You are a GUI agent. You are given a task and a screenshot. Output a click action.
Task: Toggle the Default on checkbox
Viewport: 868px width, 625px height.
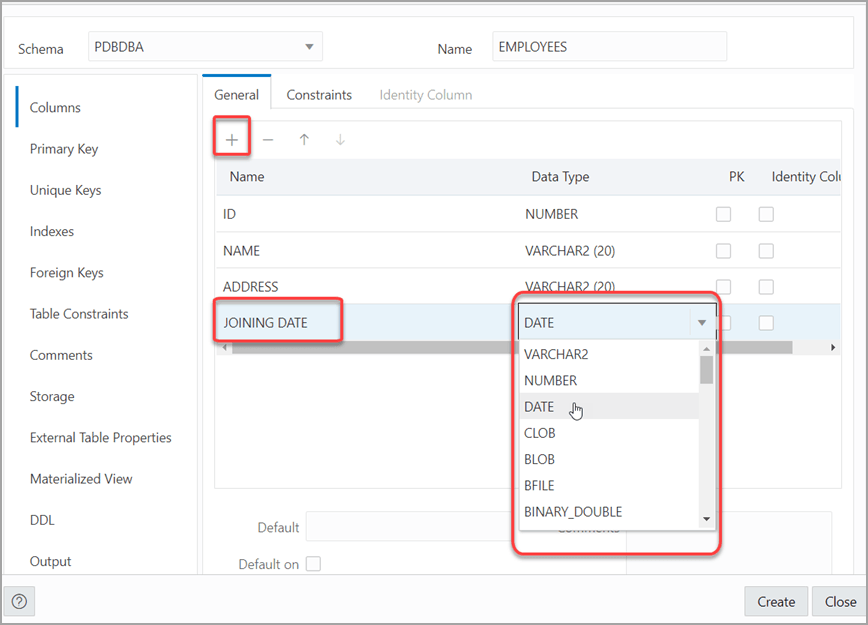(313, 563)
